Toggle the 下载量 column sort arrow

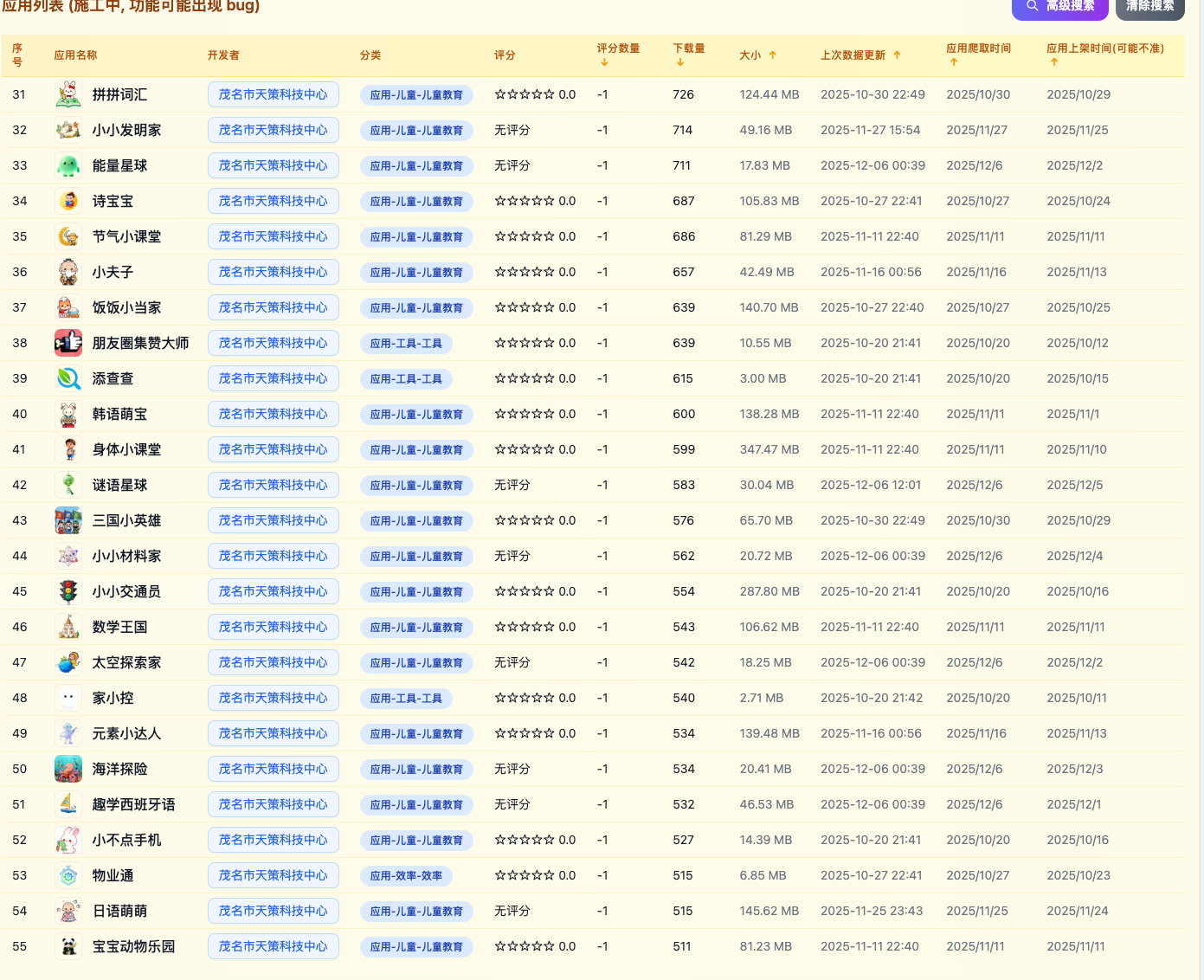[680, 62]
